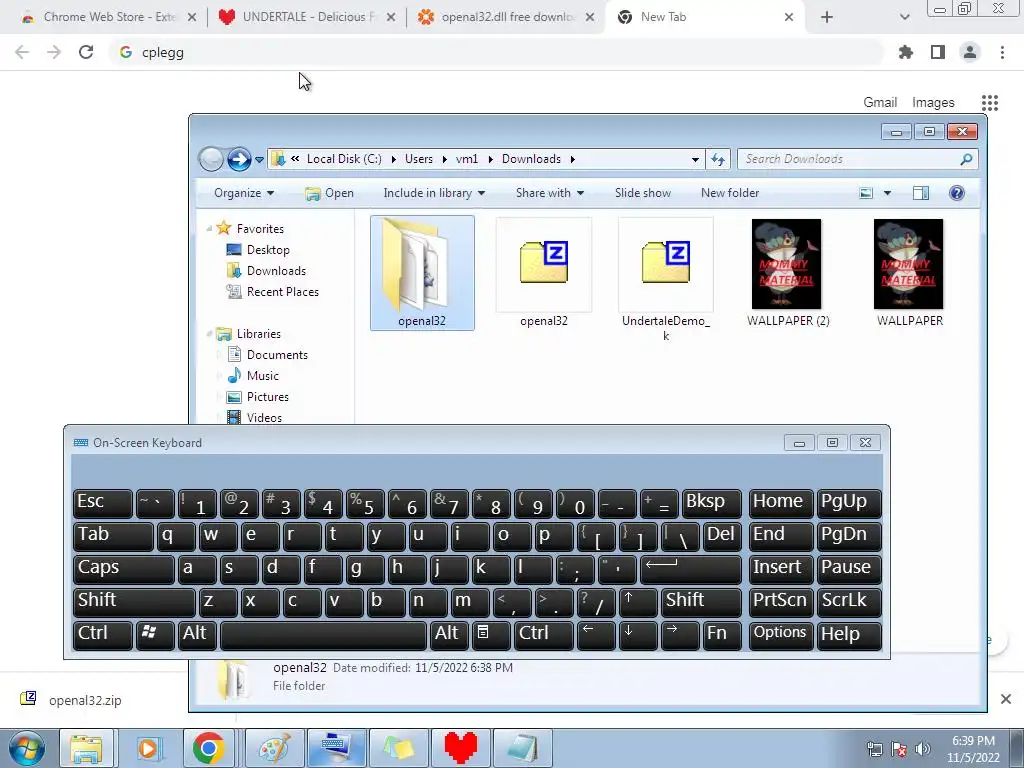The width and height of the screenshot is (1024, 768).
Task: Toggle left Ctrl on On-Screen Keyboard
Action: tap(103, 634)
